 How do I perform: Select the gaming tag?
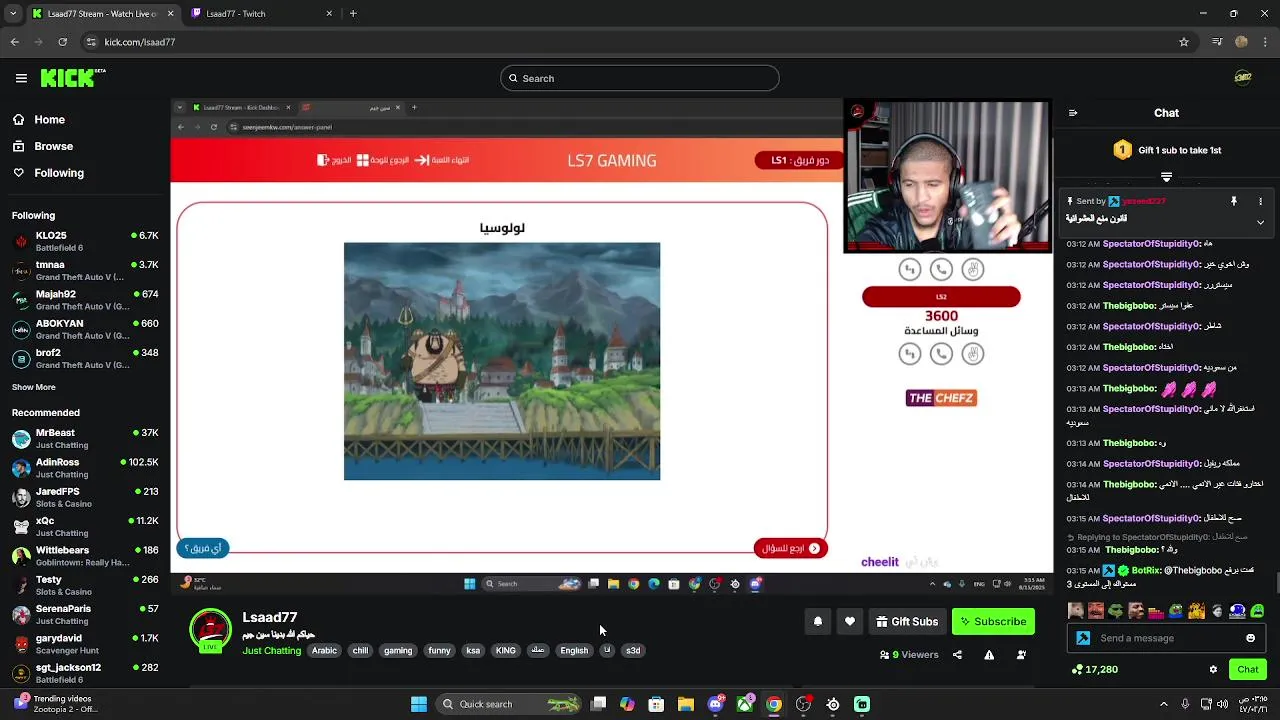click(398, 651)
